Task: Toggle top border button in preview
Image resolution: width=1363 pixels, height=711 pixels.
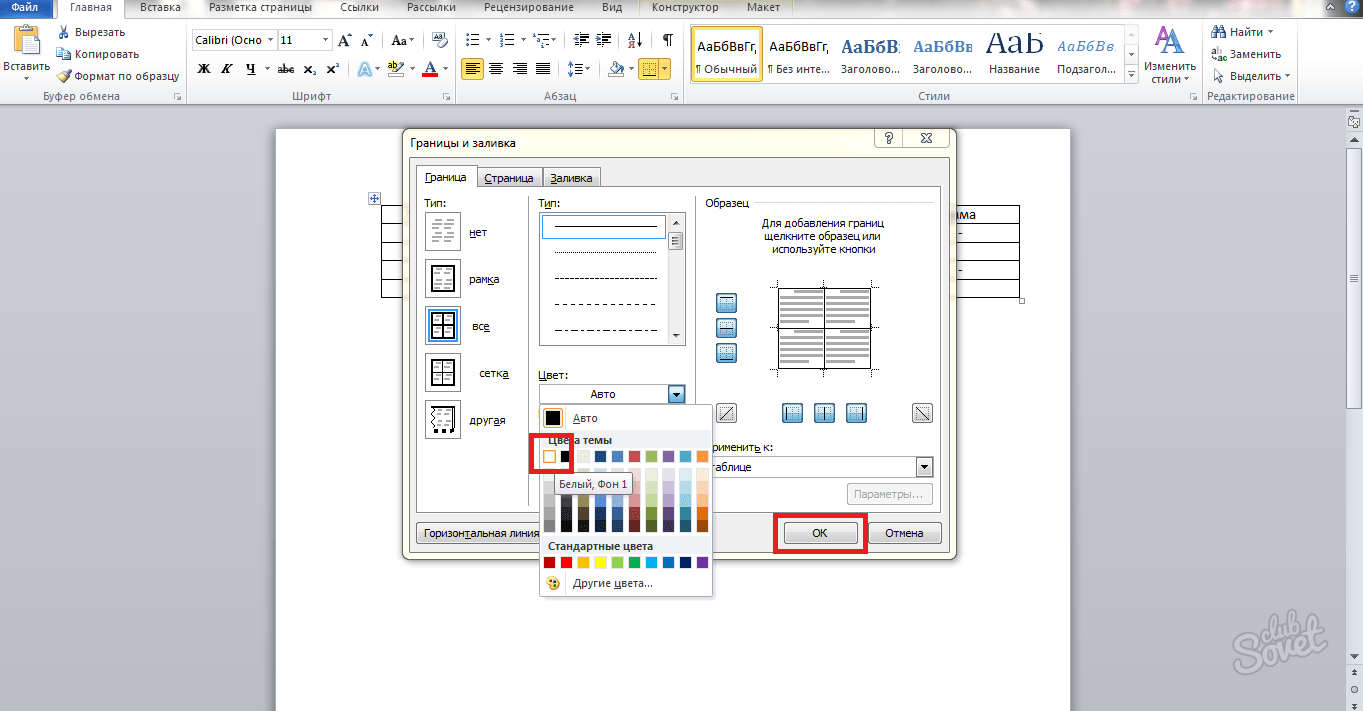Action: 727,303
